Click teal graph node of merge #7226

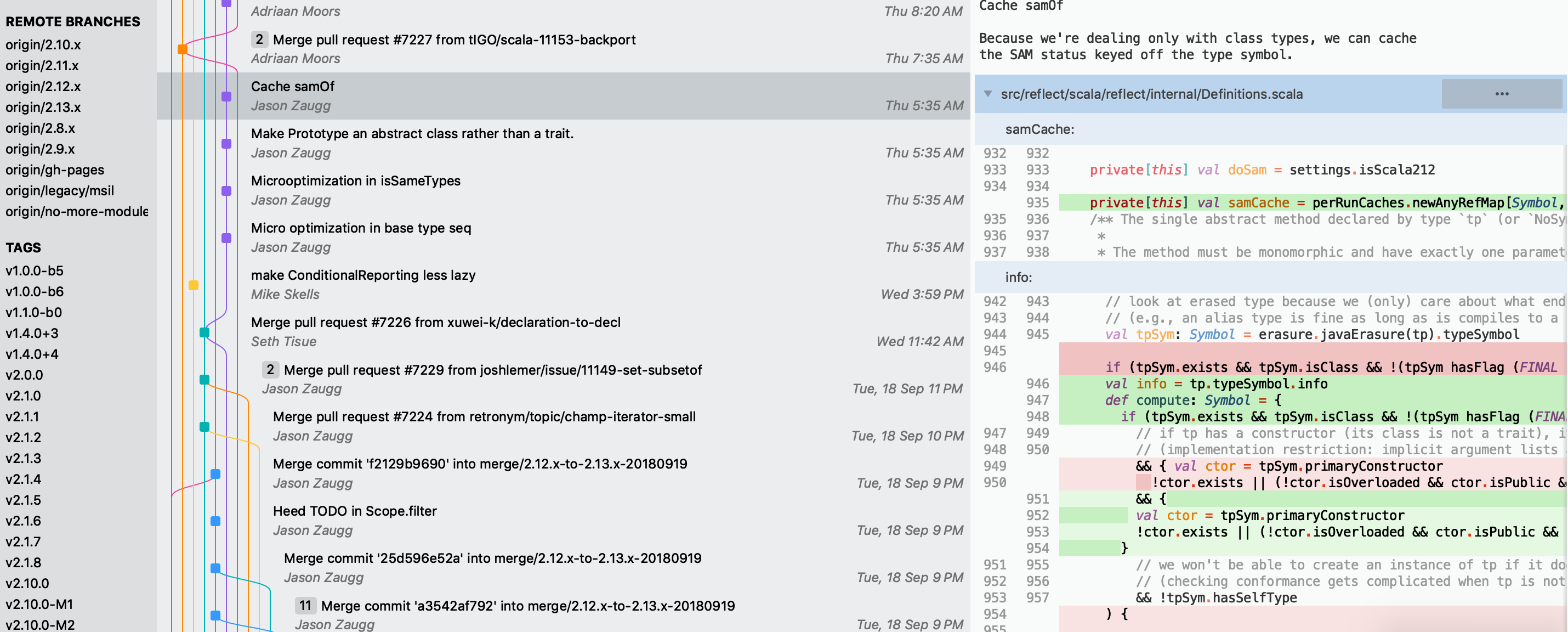[x=204, y=332]
